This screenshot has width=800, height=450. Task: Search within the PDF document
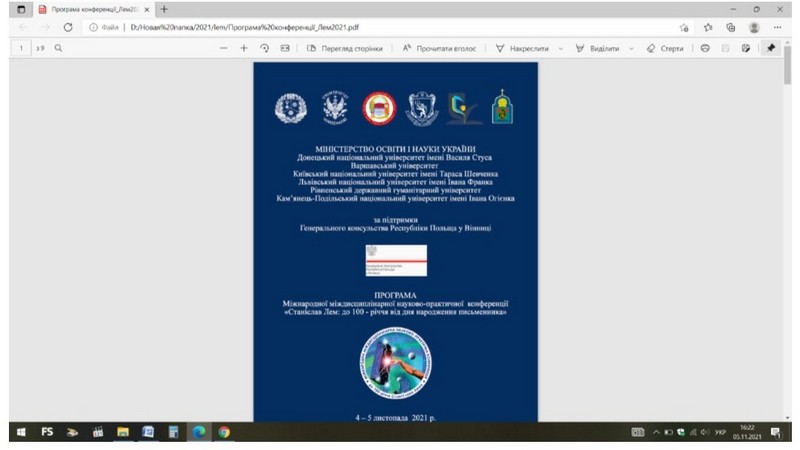(58, 48)
